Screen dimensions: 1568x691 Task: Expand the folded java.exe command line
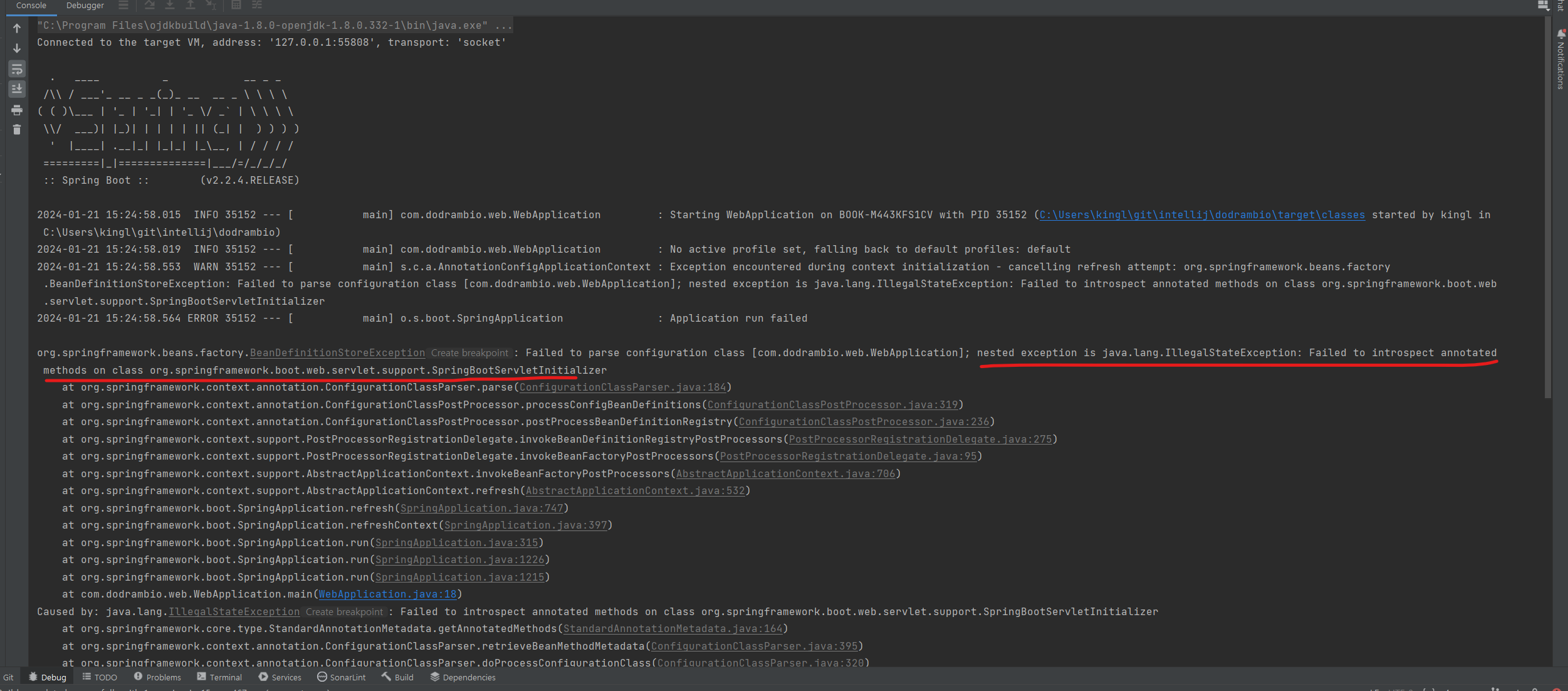click(503, 26)
